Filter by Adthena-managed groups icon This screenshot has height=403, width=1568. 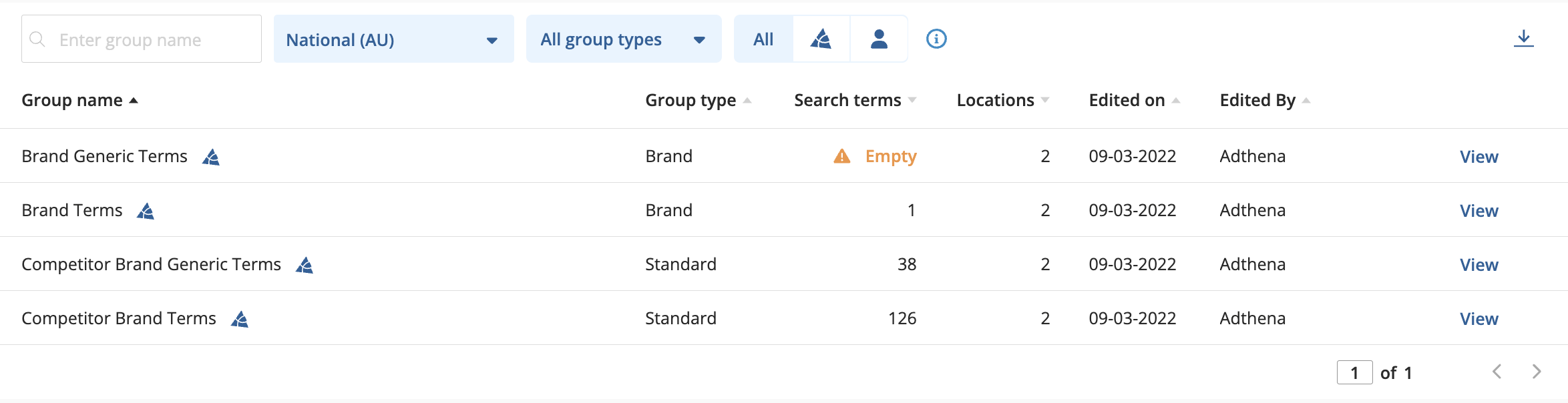821,39
